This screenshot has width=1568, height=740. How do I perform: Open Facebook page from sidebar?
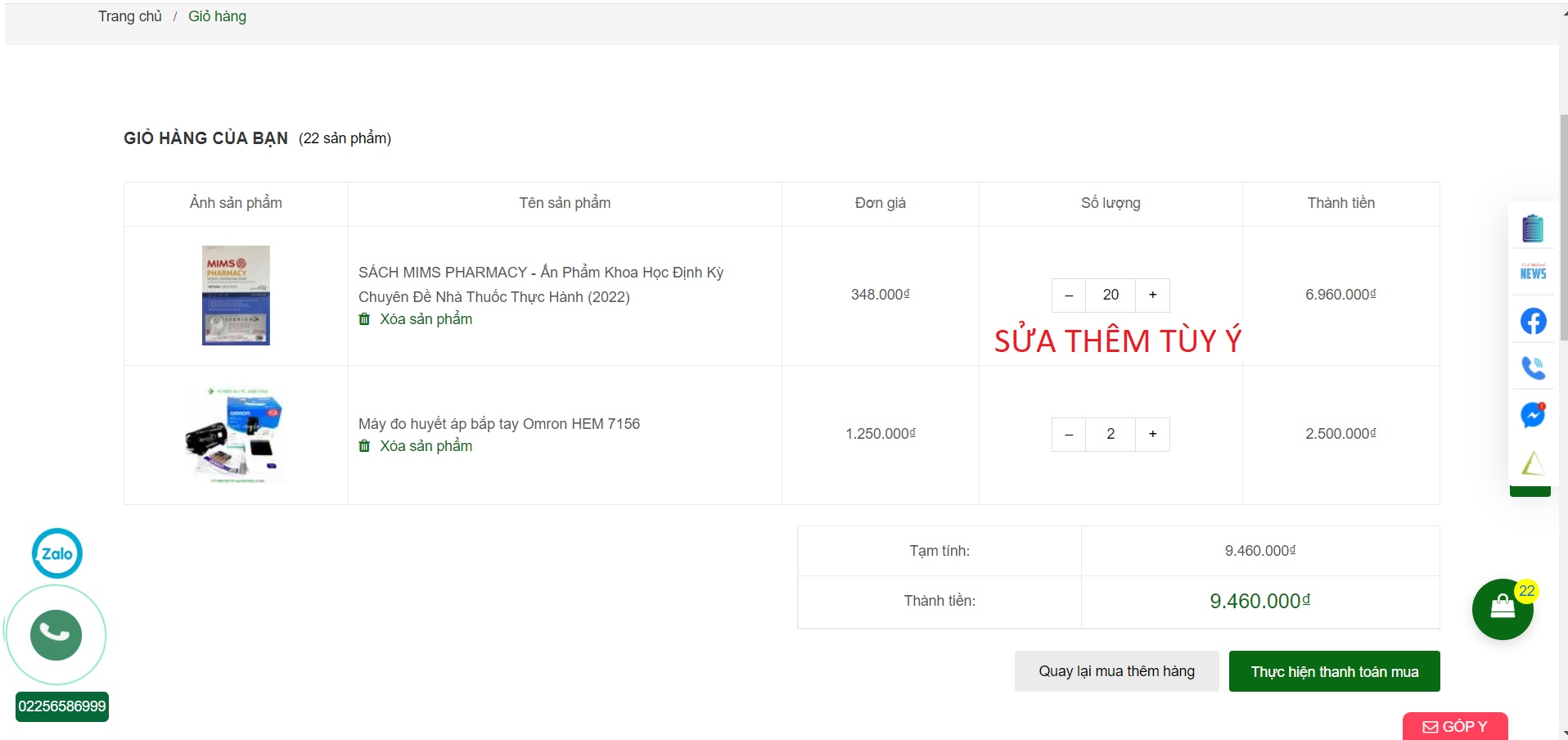(1533, 321)
